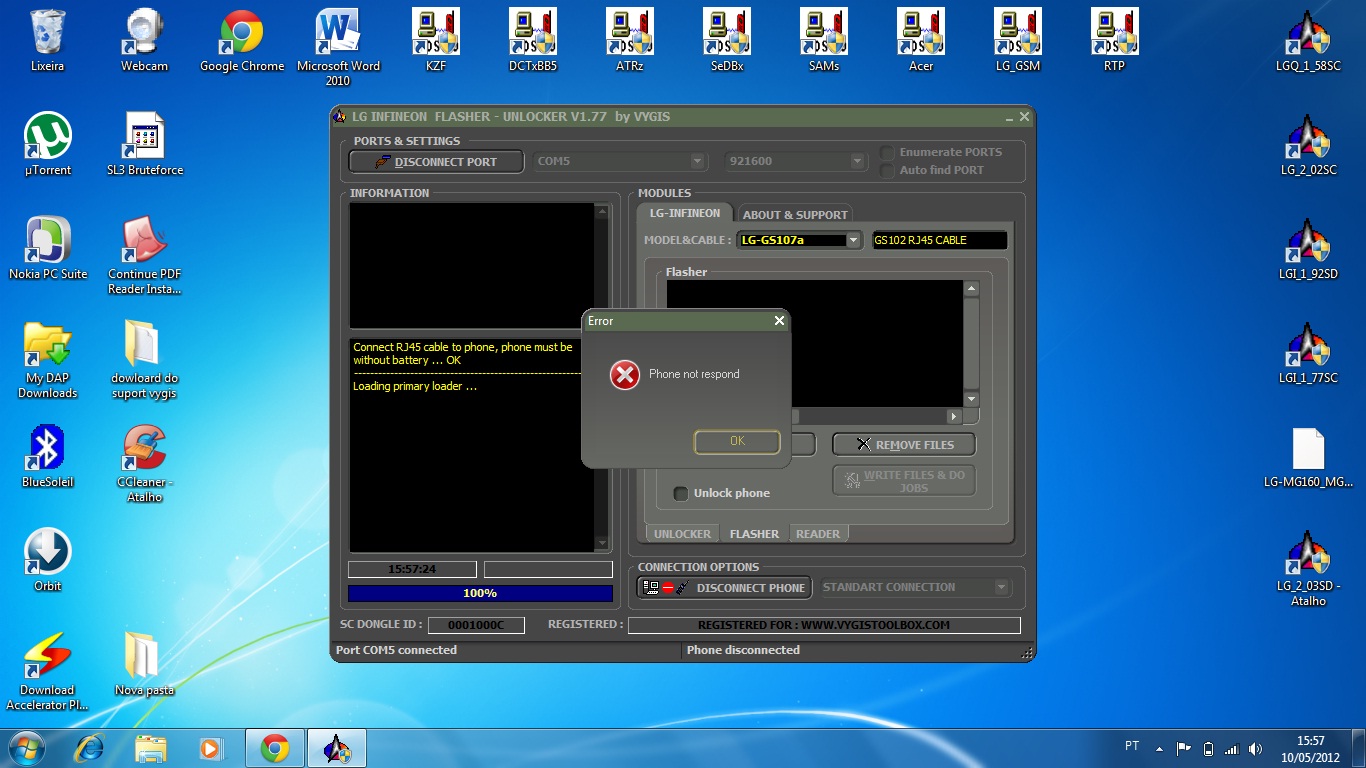This screenshot has height=768, width=1366.
Task: Close the Error dialog with X
Action: (779, 321)
